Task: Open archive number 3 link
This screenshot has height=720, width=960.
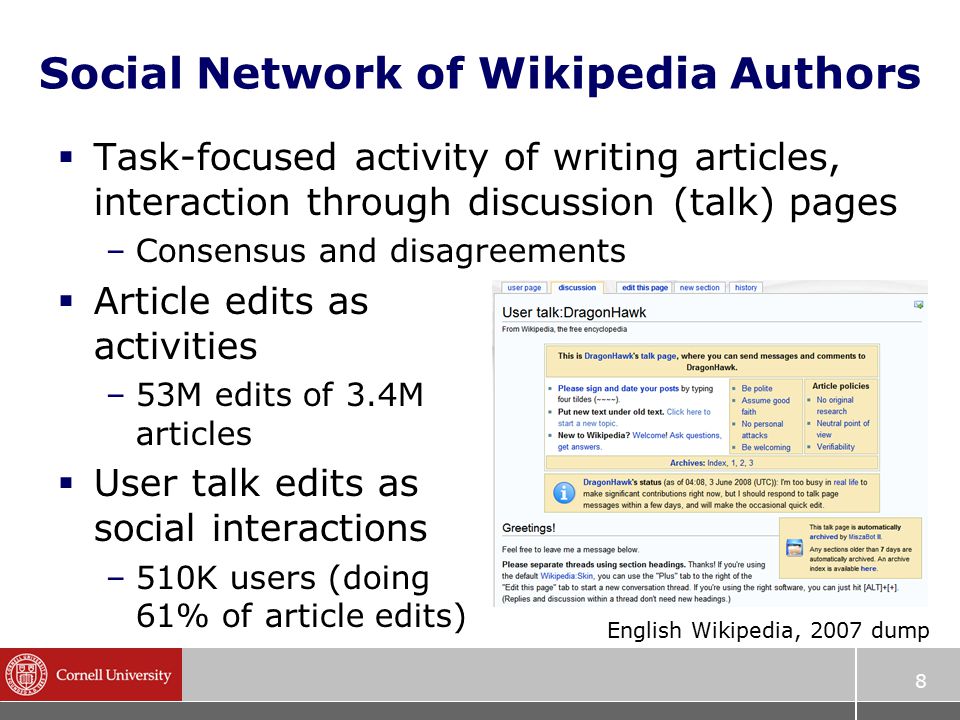Action: (x=751, y=463)
